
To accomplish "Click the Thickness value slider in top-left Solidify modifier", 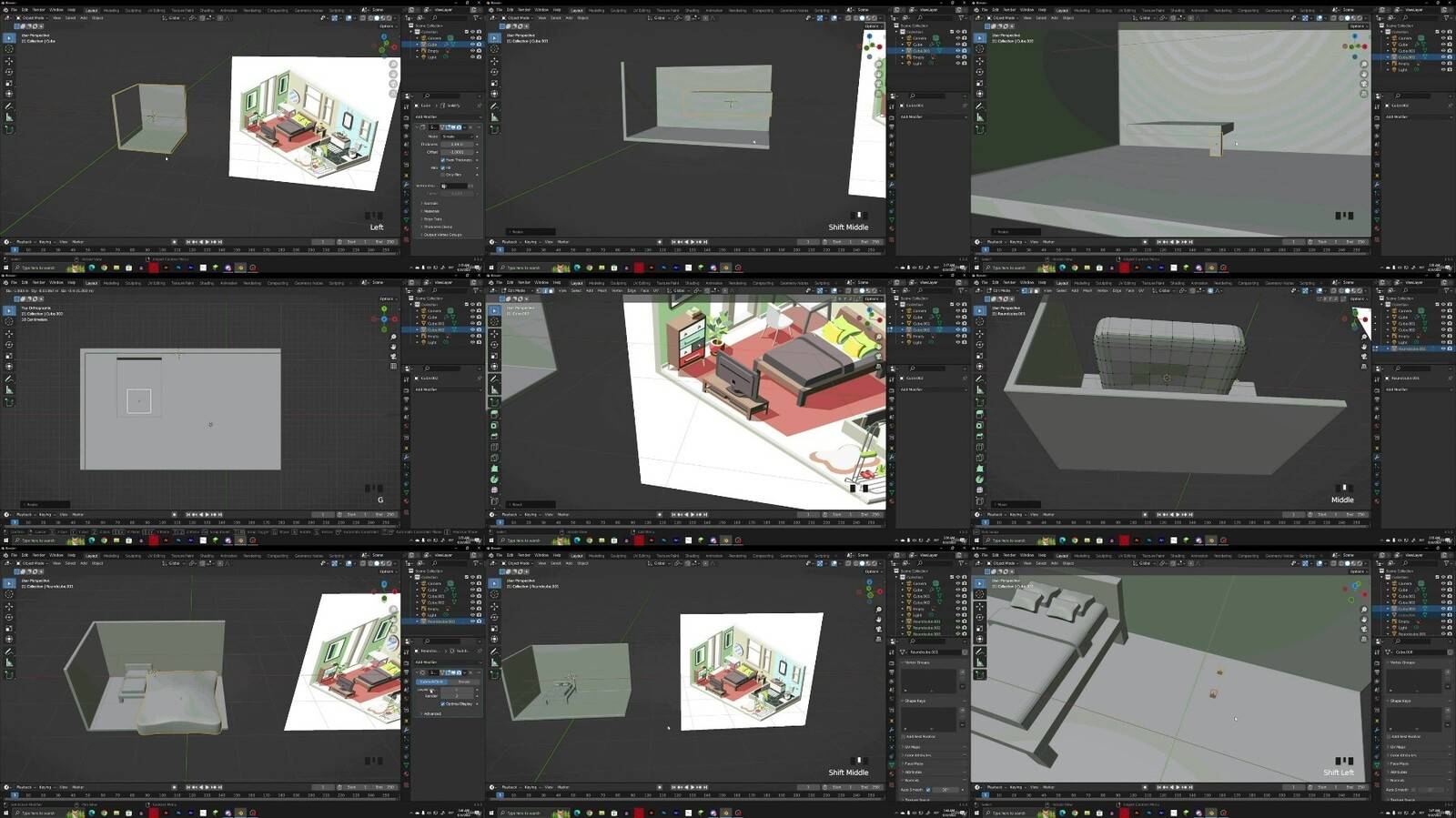I will 457,144.
